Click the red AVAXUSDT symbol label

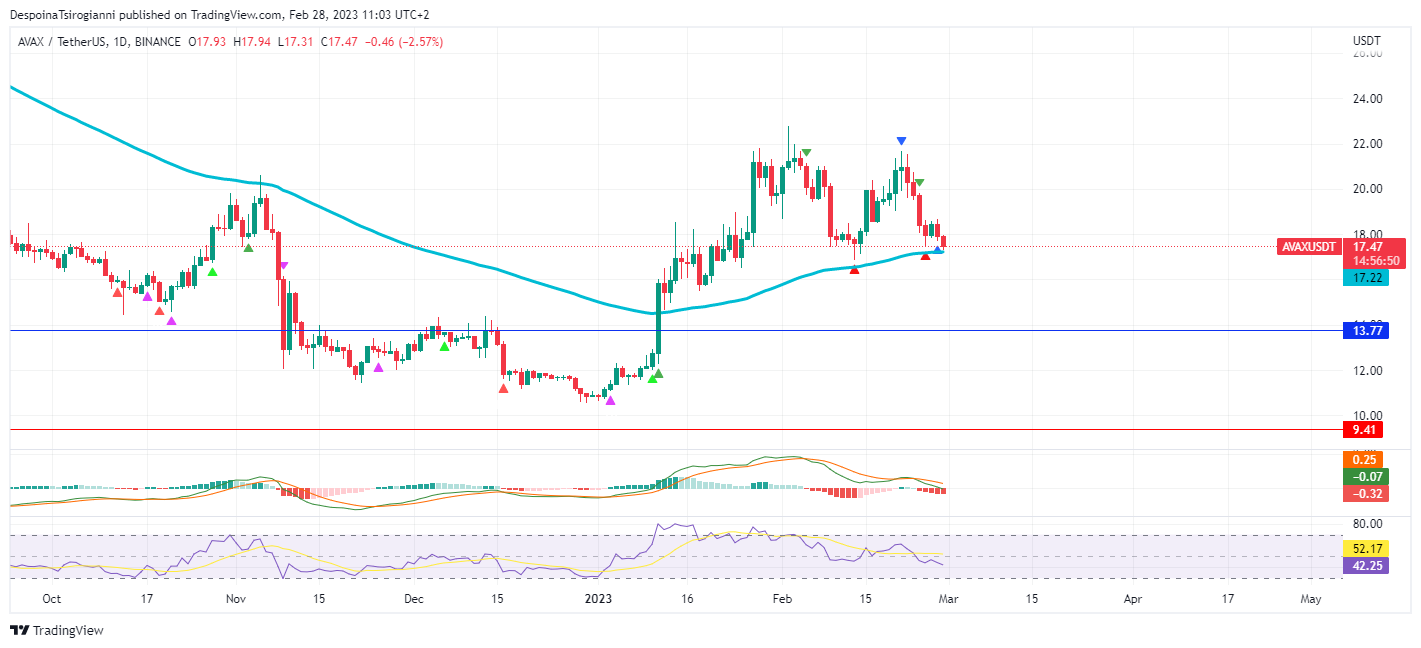pos(1309,246)
